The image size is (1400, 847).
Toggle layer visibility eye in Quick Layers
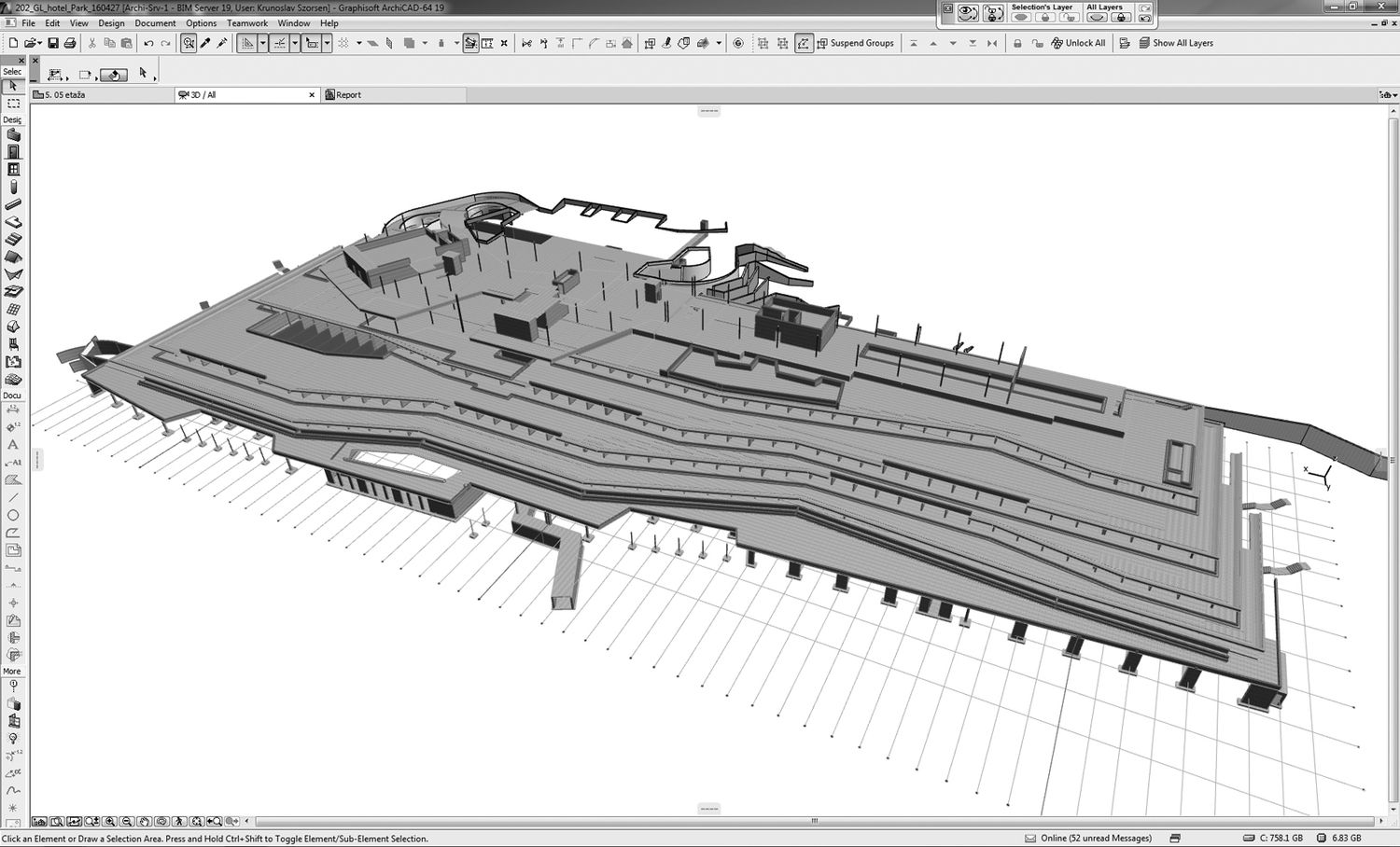point(968,13)
